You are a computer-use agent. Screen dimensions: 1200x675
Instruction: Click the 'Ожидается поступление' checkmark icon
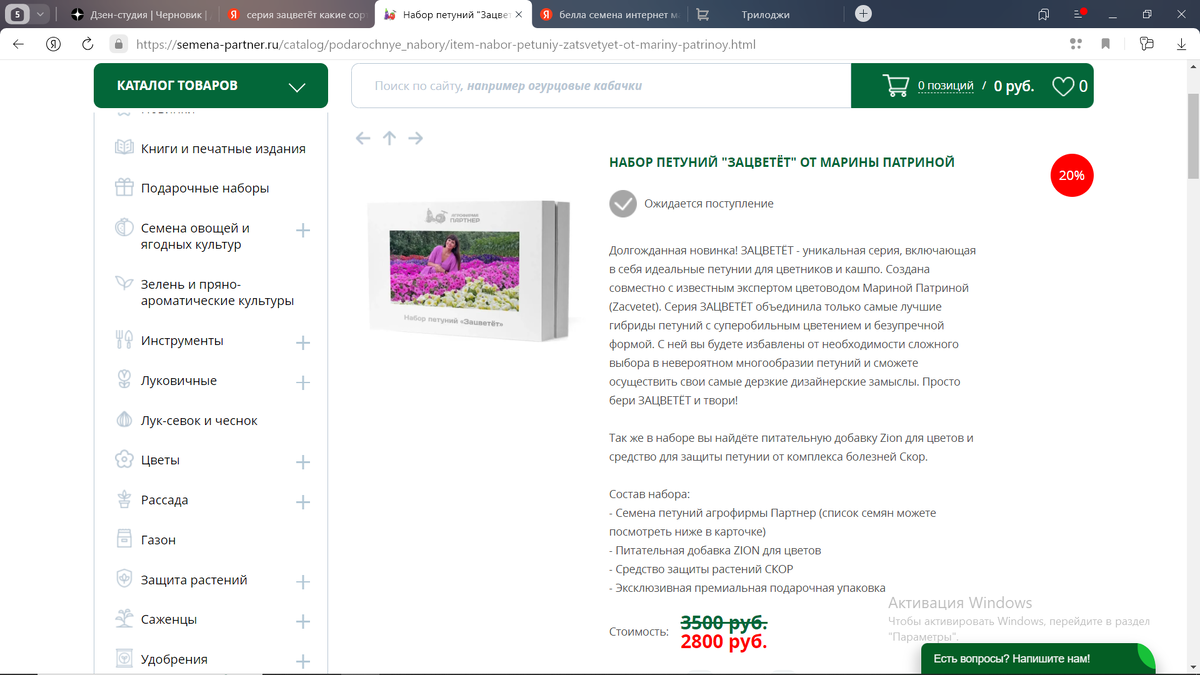pos(623,203)
